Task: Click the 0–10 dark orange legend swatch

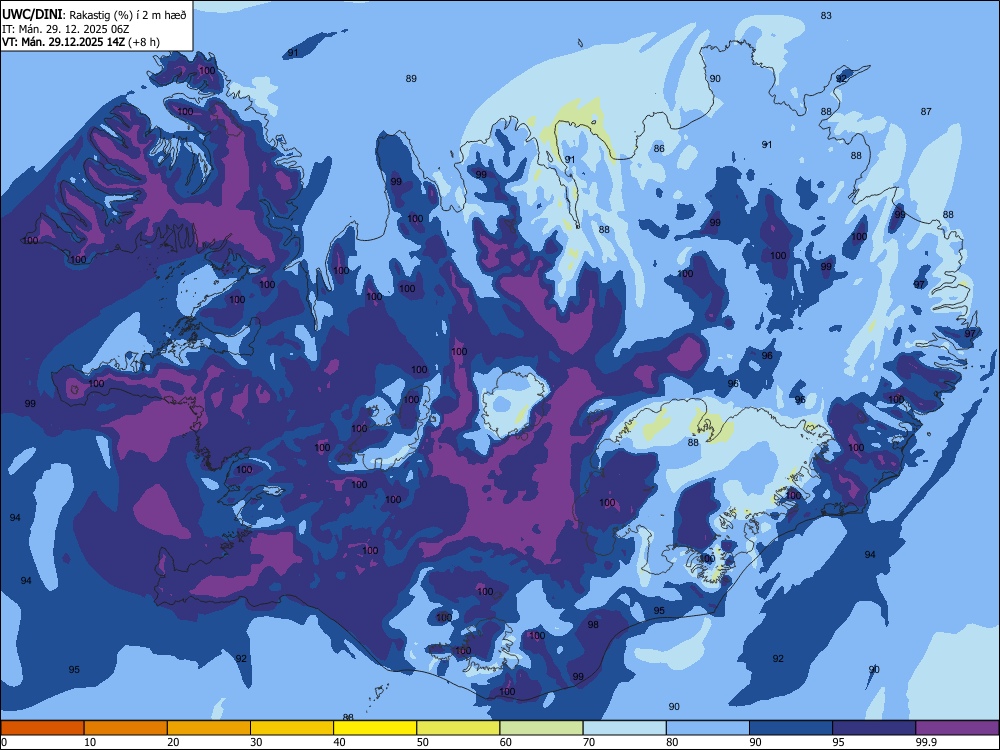Action: (42, 728)
